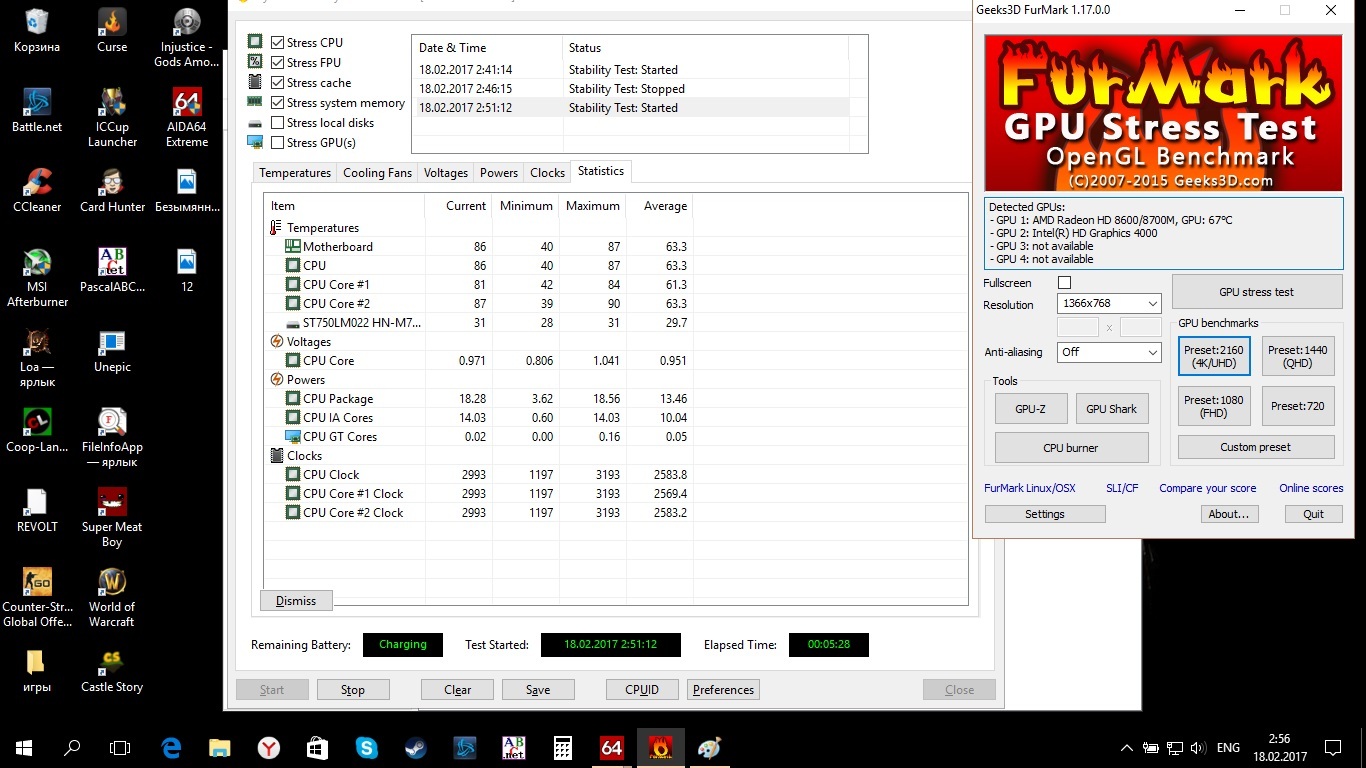The image size is (1366, 768).
Task: Switch to Powers tab
Action: coord(499,173)
